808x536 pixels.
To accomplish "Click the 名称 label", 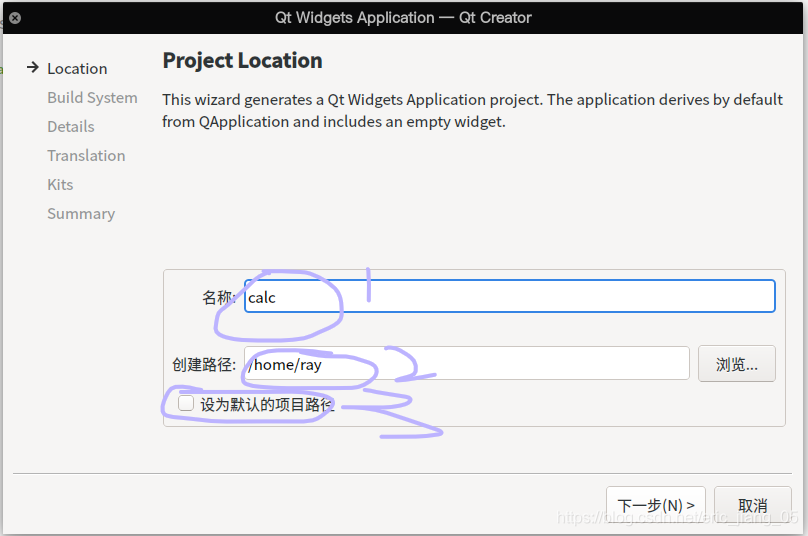I will point(218,297).
